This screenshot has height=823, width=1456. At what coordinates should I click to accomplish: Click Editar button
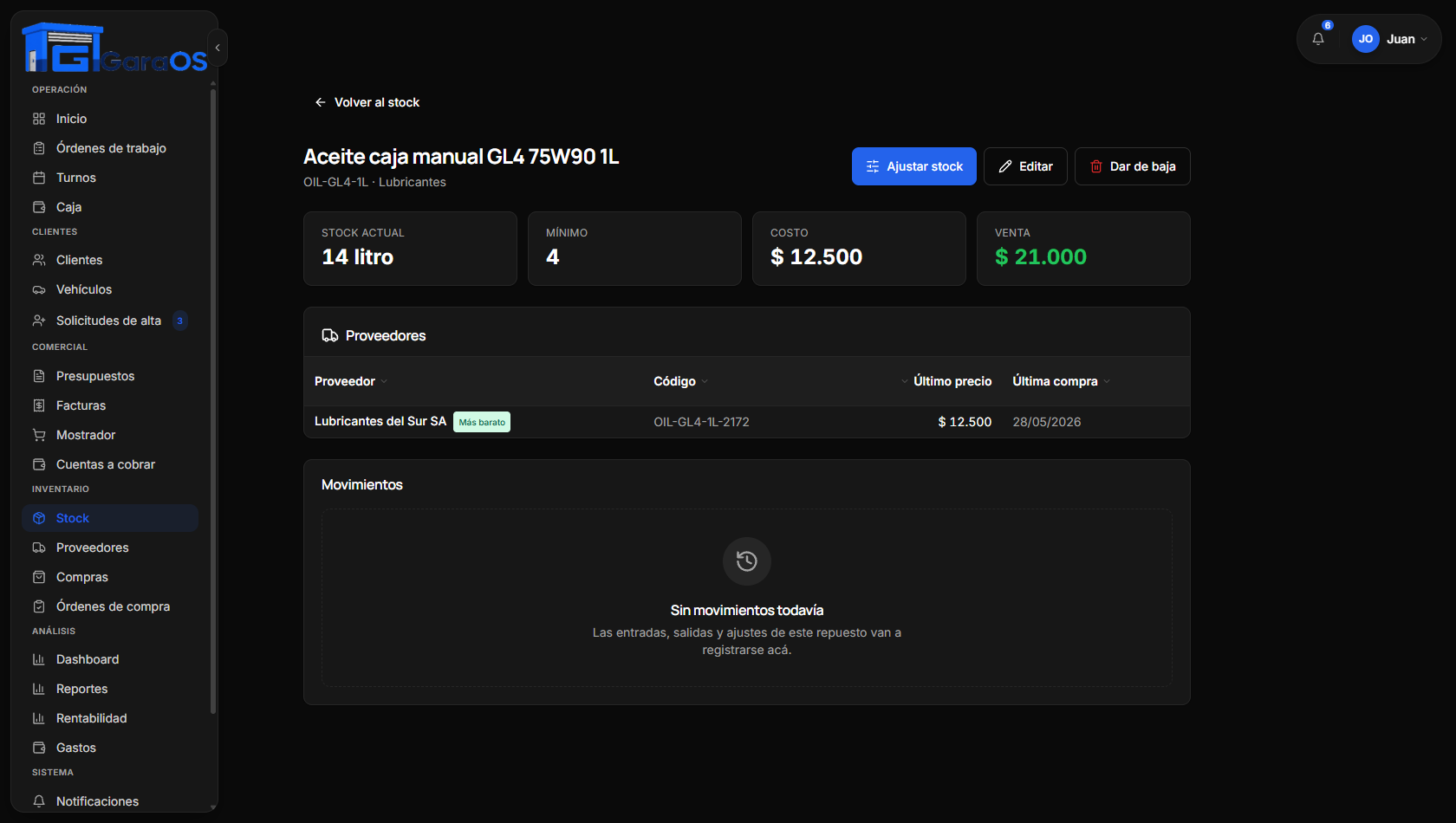point(1025,166)
